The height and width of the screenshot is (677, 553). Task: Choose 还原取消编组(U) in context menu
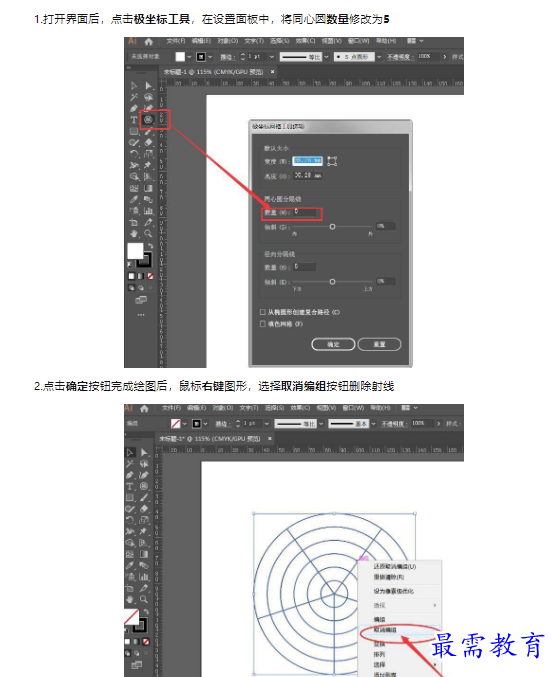click(x=395, y=566)
